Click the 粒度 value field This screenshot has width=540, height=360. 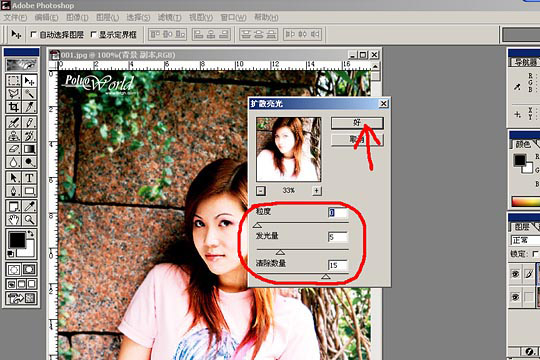pyautogui.click(x=338, y=213)
